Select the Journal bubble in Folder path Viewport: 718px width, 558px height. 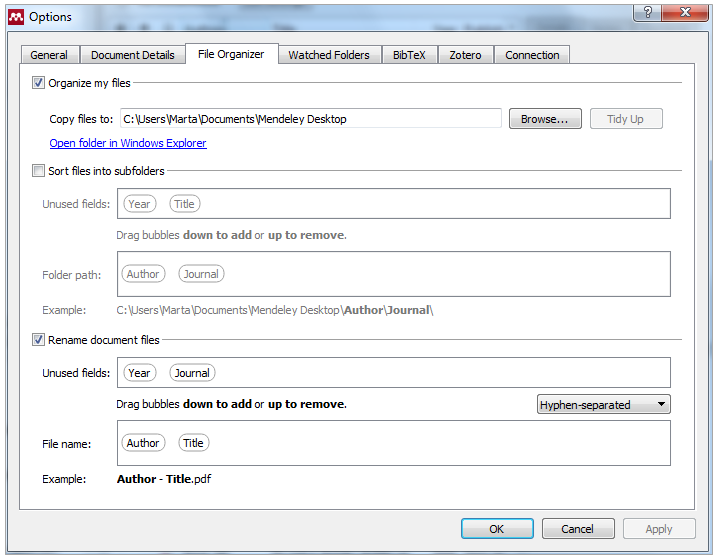[201, 274]
